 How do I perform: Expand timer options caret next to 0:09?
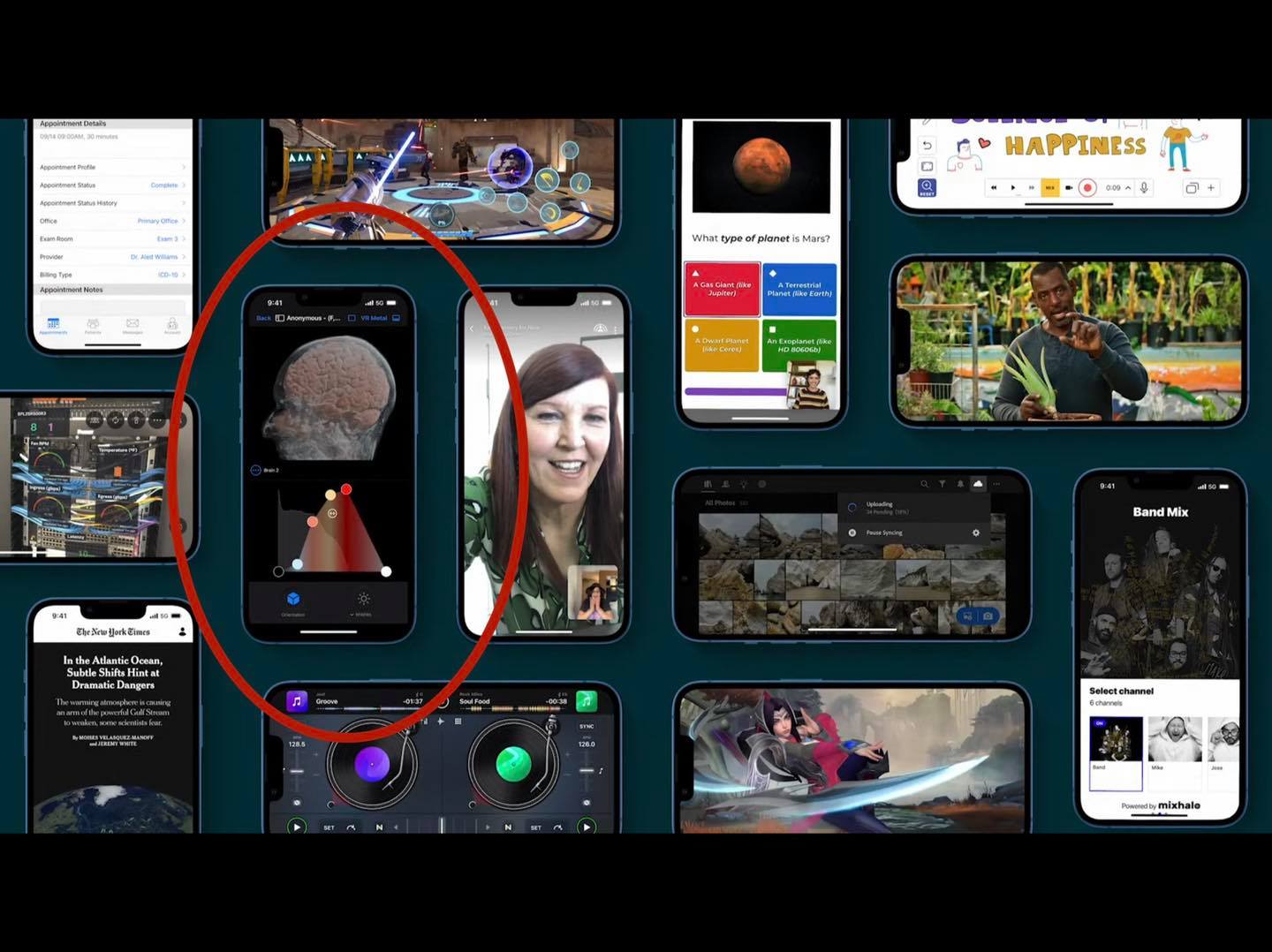click(x=1128, y=188)
